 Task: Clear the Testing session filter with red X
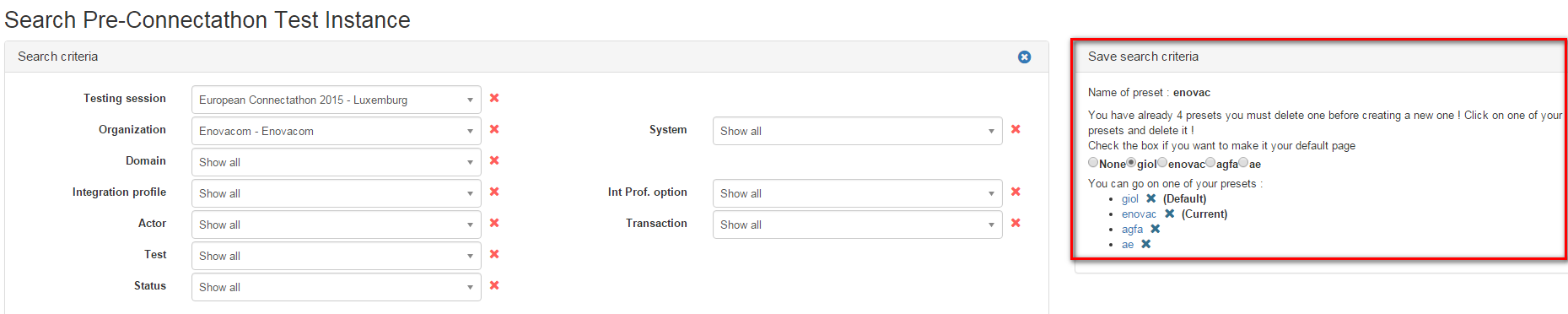pos(494,98)
